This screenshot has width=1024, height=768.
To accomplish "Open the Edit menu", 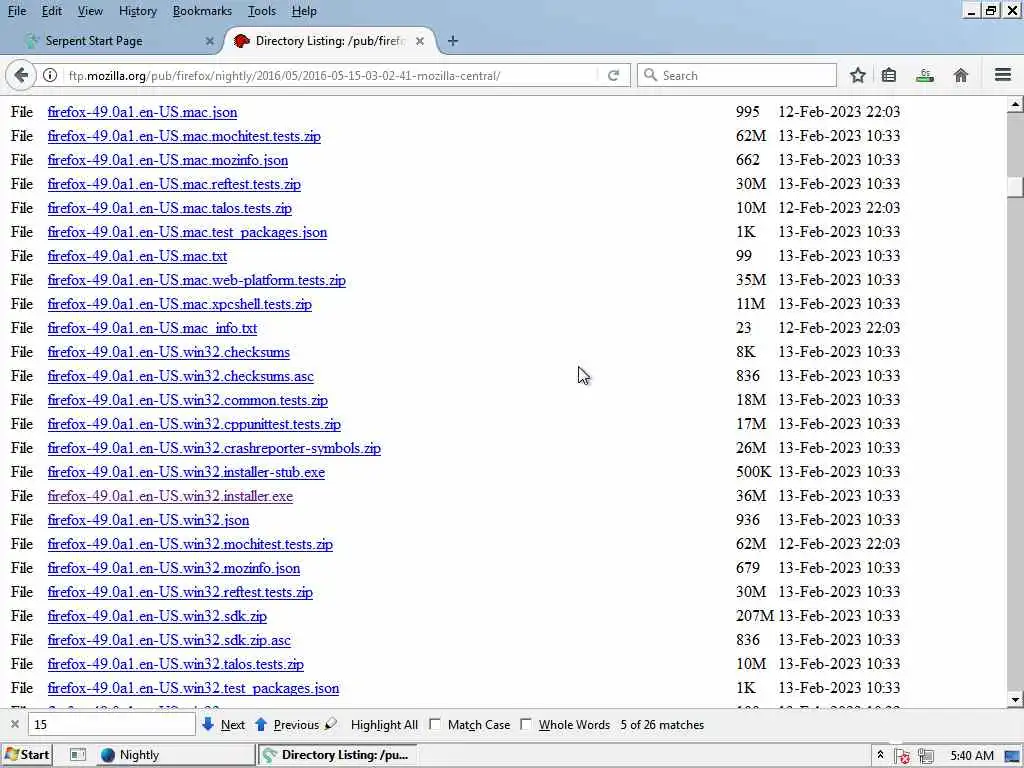I will 52,11.
